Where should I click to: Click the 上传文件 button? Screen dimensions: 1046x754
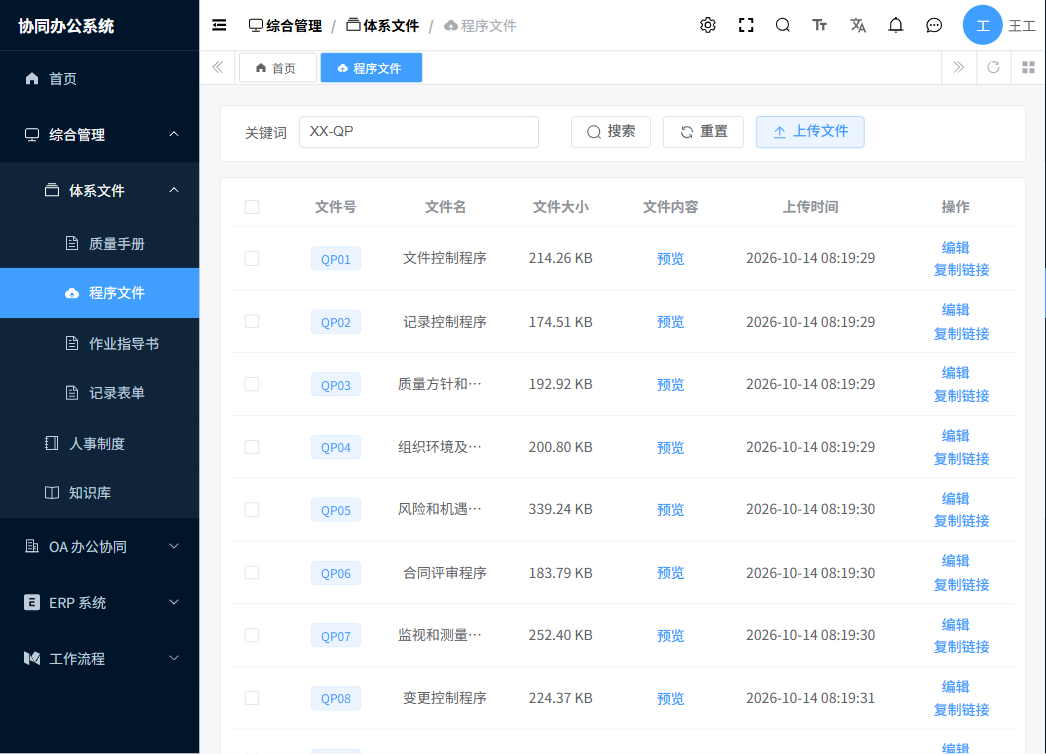pos(810,131)
